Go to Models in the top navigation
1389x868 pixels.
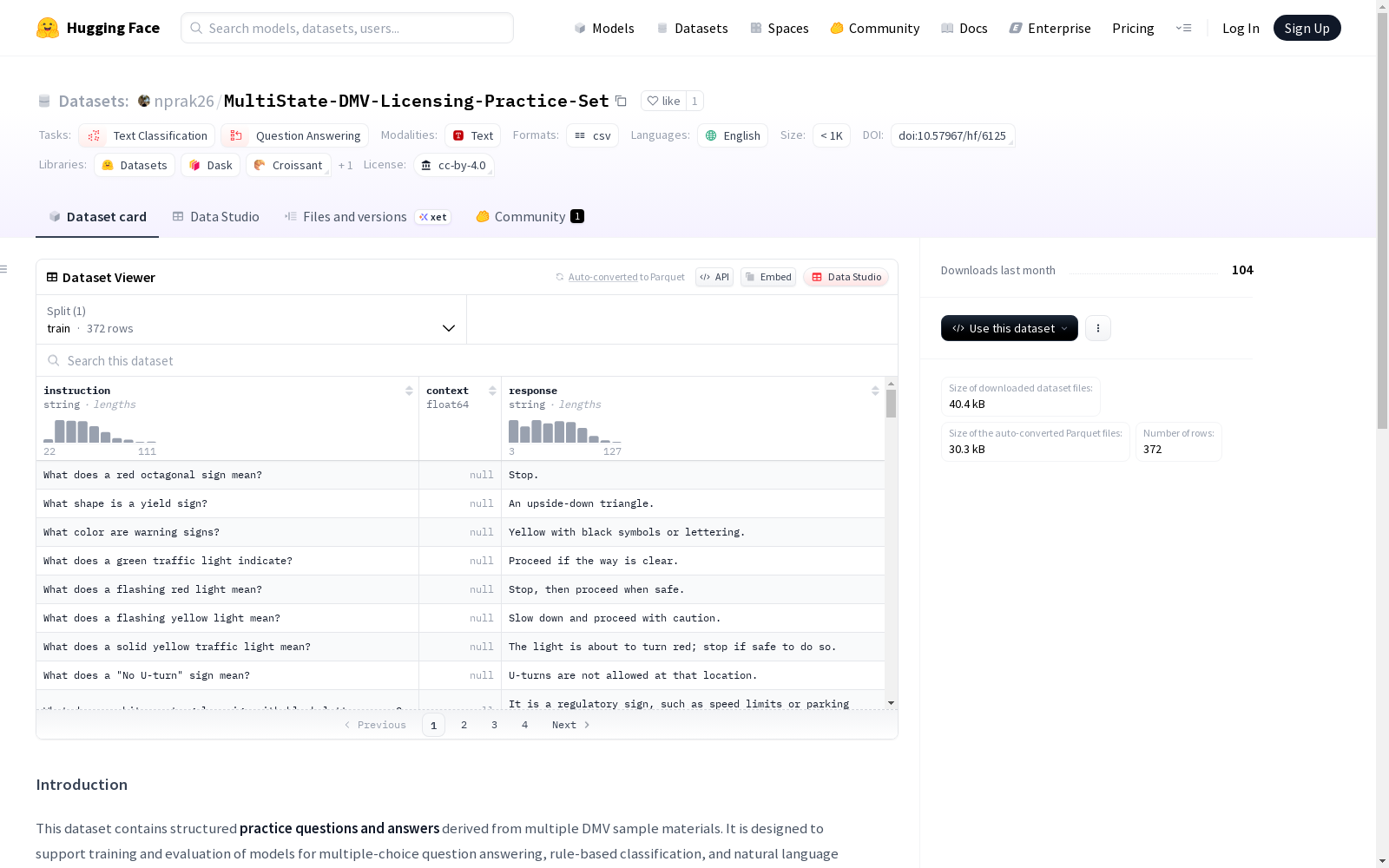click(604, 28)
